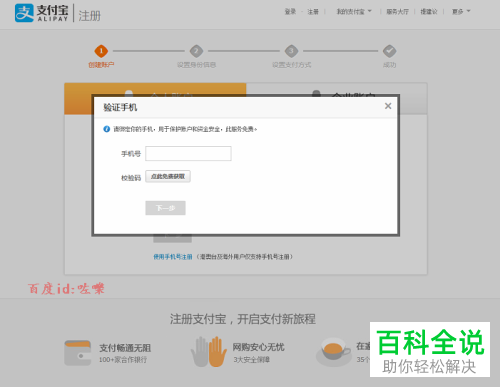Click the 100+家合作银行 text
Screen dimensions: 500x387
coord(123,360)
